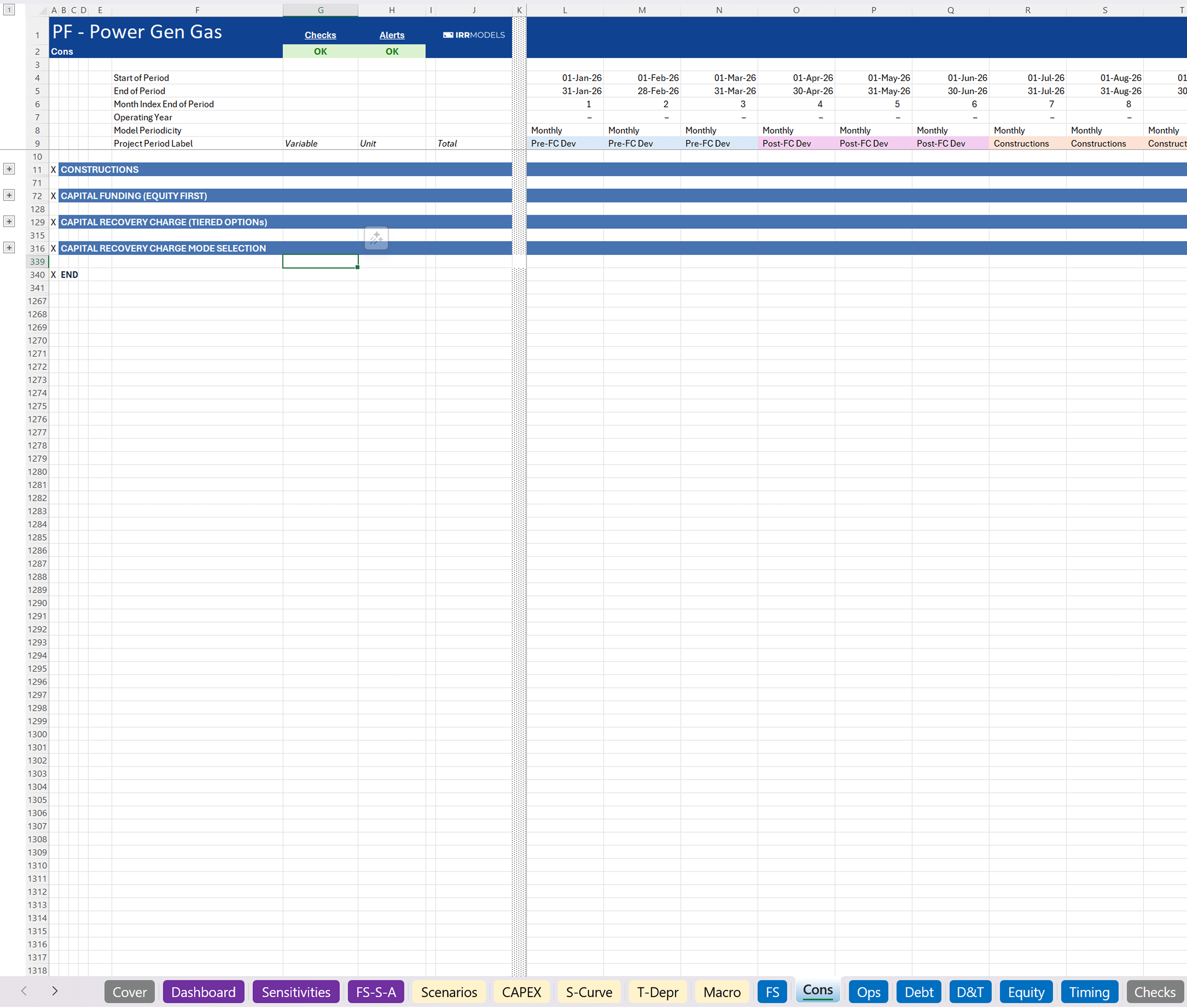Screen dimensions: 1187x1008
Task: Click the outline level 1 button
Action: tap(9, 10)
